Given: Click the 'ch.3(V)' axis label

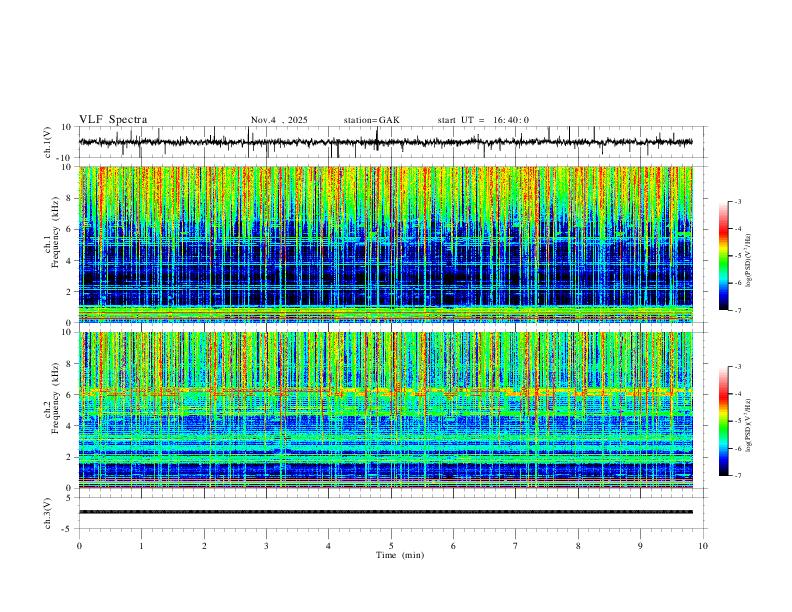Looking at the screenshot, I should pos(47,513).
